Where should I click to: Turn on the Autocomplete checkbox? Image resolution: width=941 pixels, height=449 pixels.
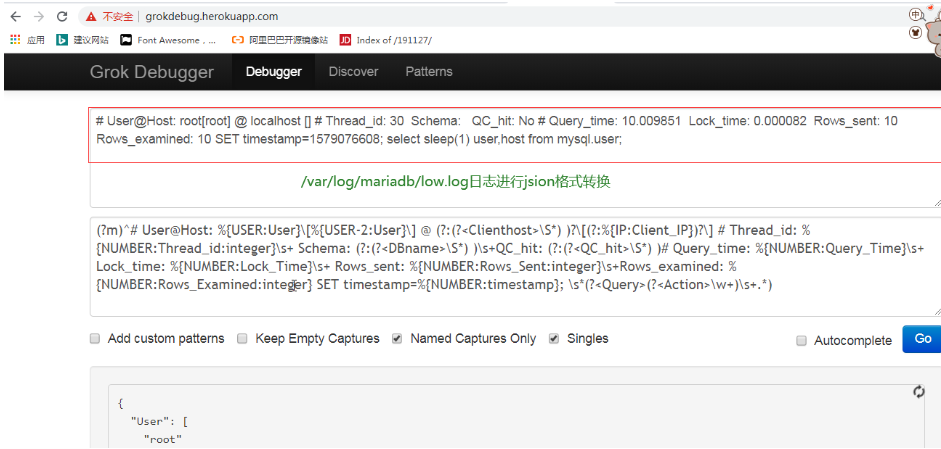coord(801,341)
